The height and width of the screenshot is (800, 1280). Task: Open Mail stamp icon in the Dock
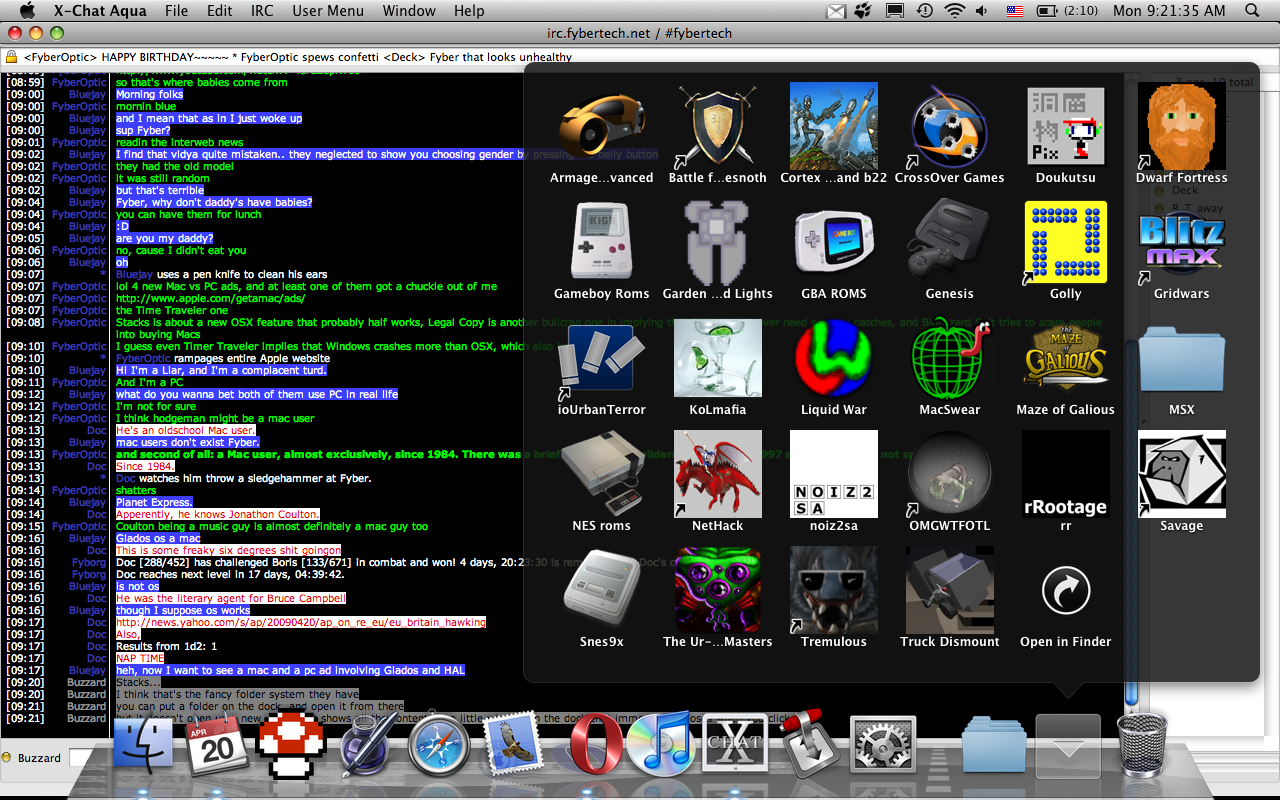click(x=513, y=745)
